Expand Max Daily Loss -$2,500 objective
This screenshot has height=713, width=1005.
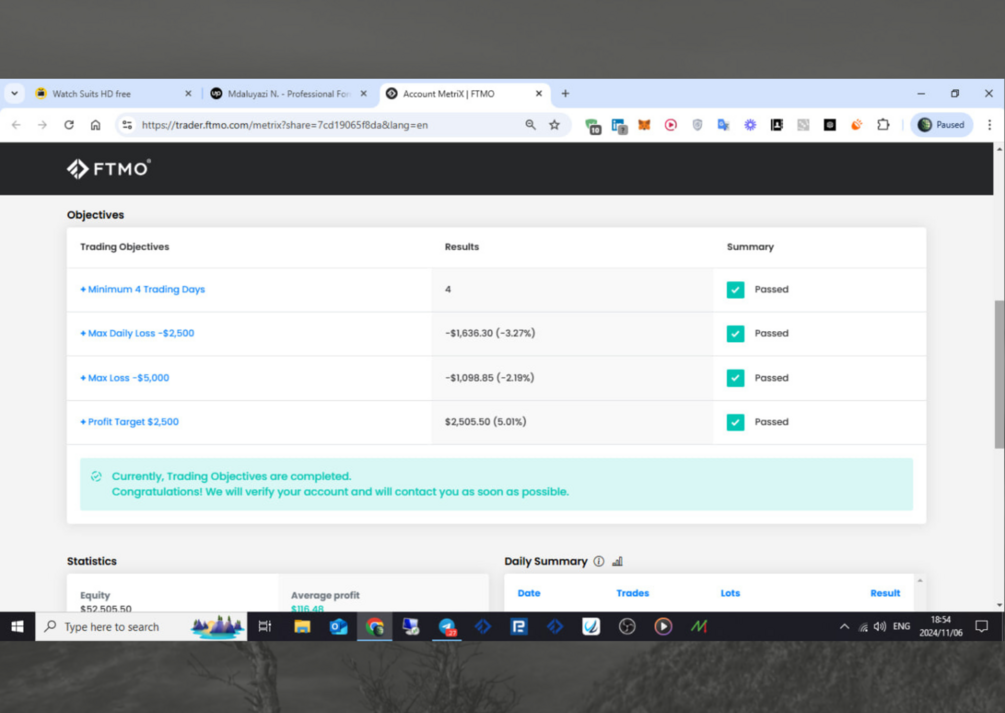(137, 333)
